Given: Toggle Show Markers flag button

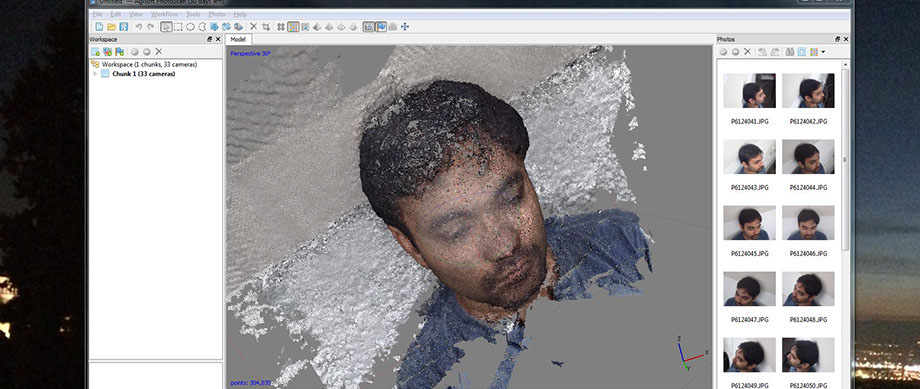Looking at the screenshot, I should tap(381, 26).
